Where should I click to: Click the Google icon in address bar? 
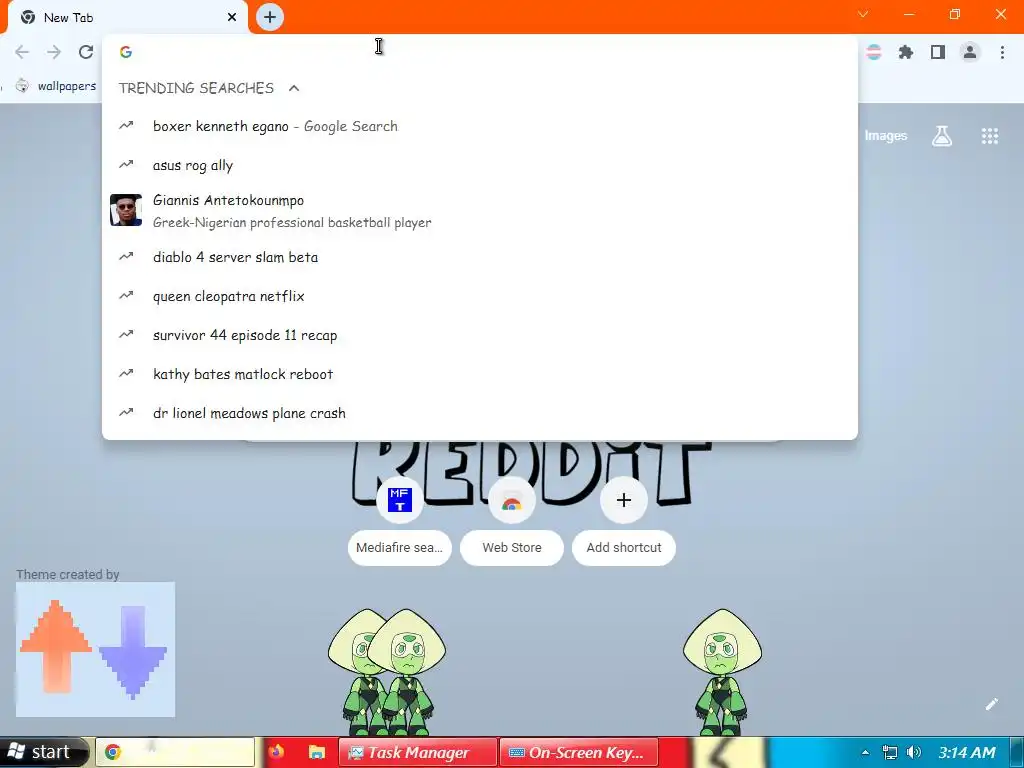pyautogui.click(x=126, y=52)
